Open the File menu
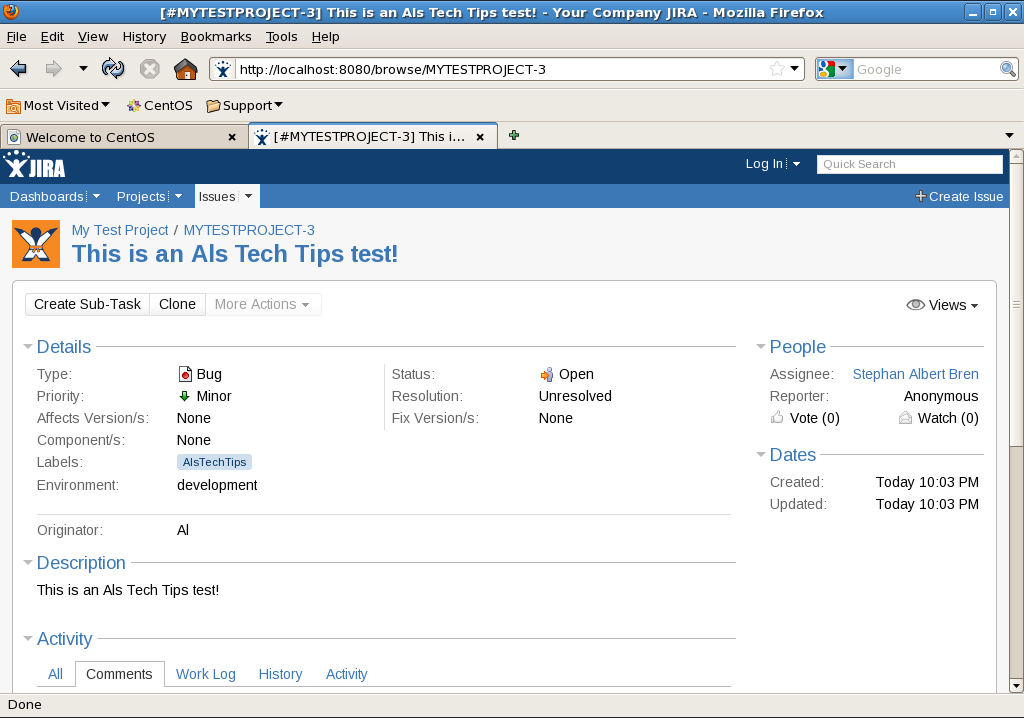 click(16, 37)
